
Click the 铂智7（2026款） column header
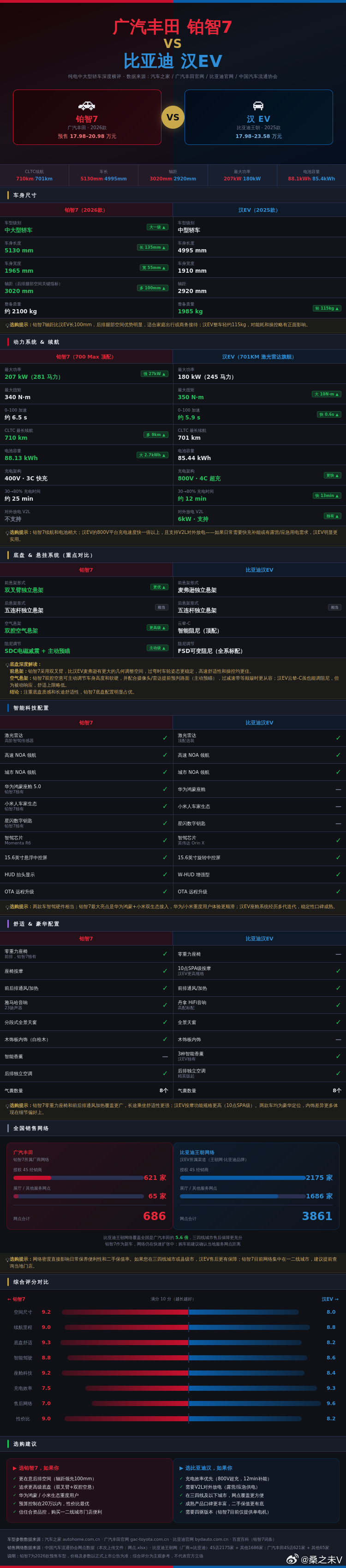point(85,210)
